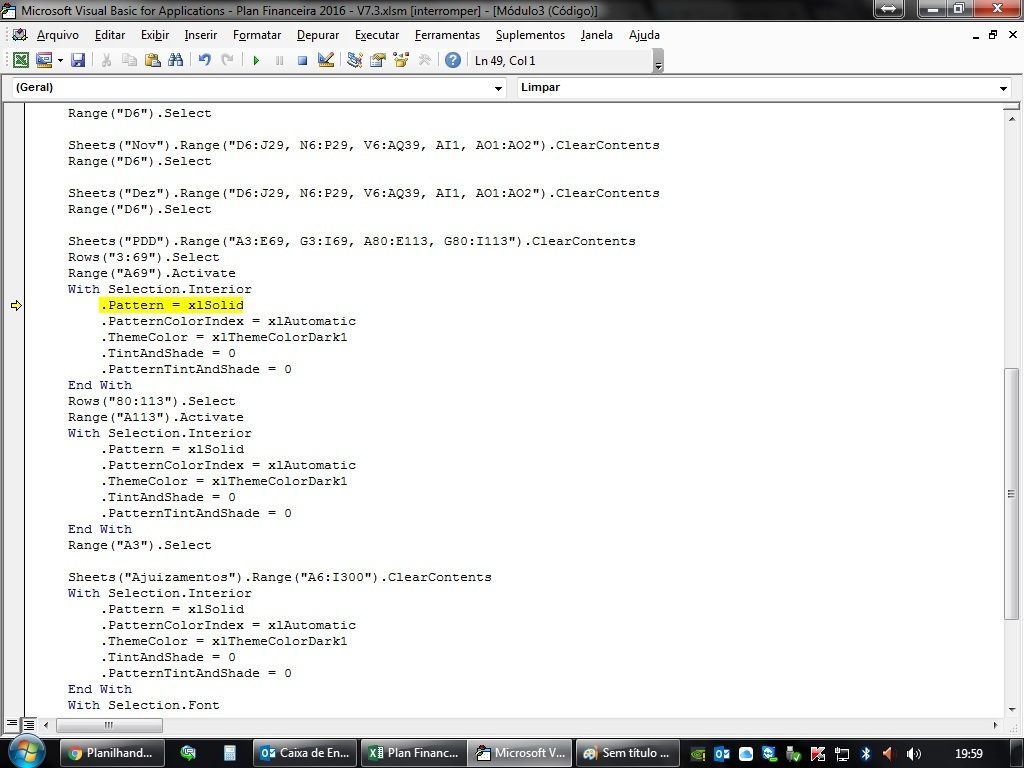Open the Janela menu
This screenshot has height=768, width=1024.
(x=596, y=35)
